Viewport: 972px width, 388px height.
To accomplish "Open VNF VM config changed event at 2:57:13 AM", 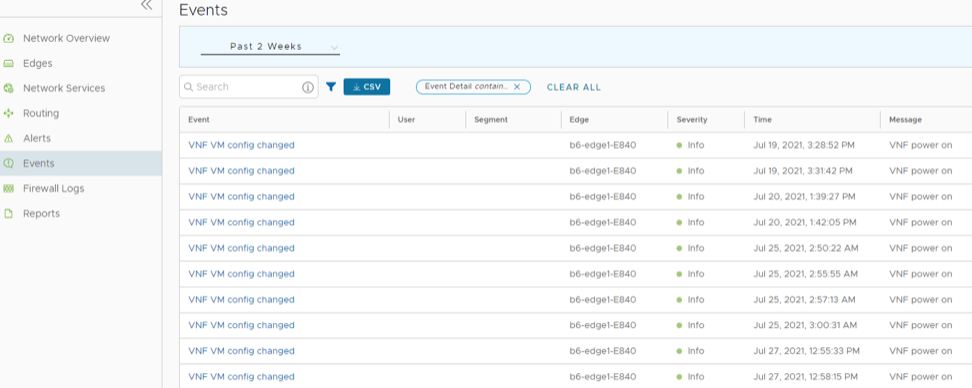I will (241, 299).
